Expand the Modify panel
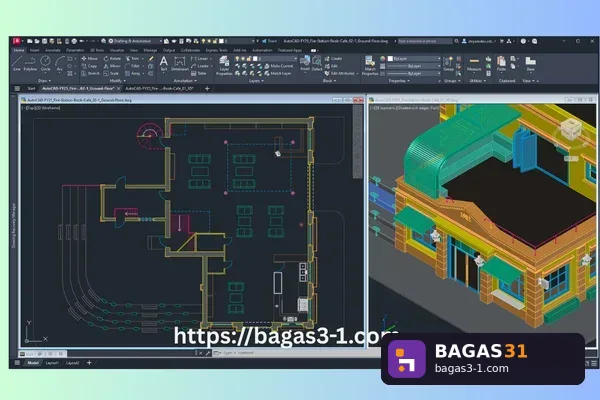The width and height of the screenshot is (600, 400). 117,81
